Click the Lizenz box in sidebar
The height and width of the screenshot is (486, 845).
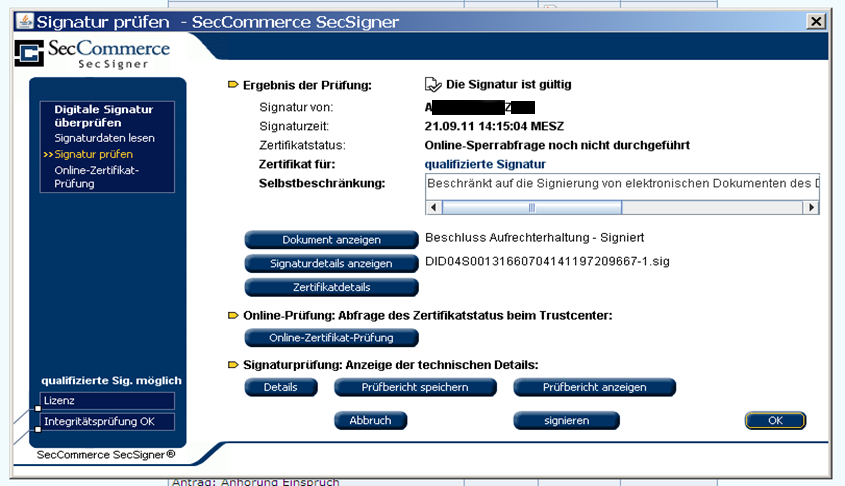click(107, 401)
